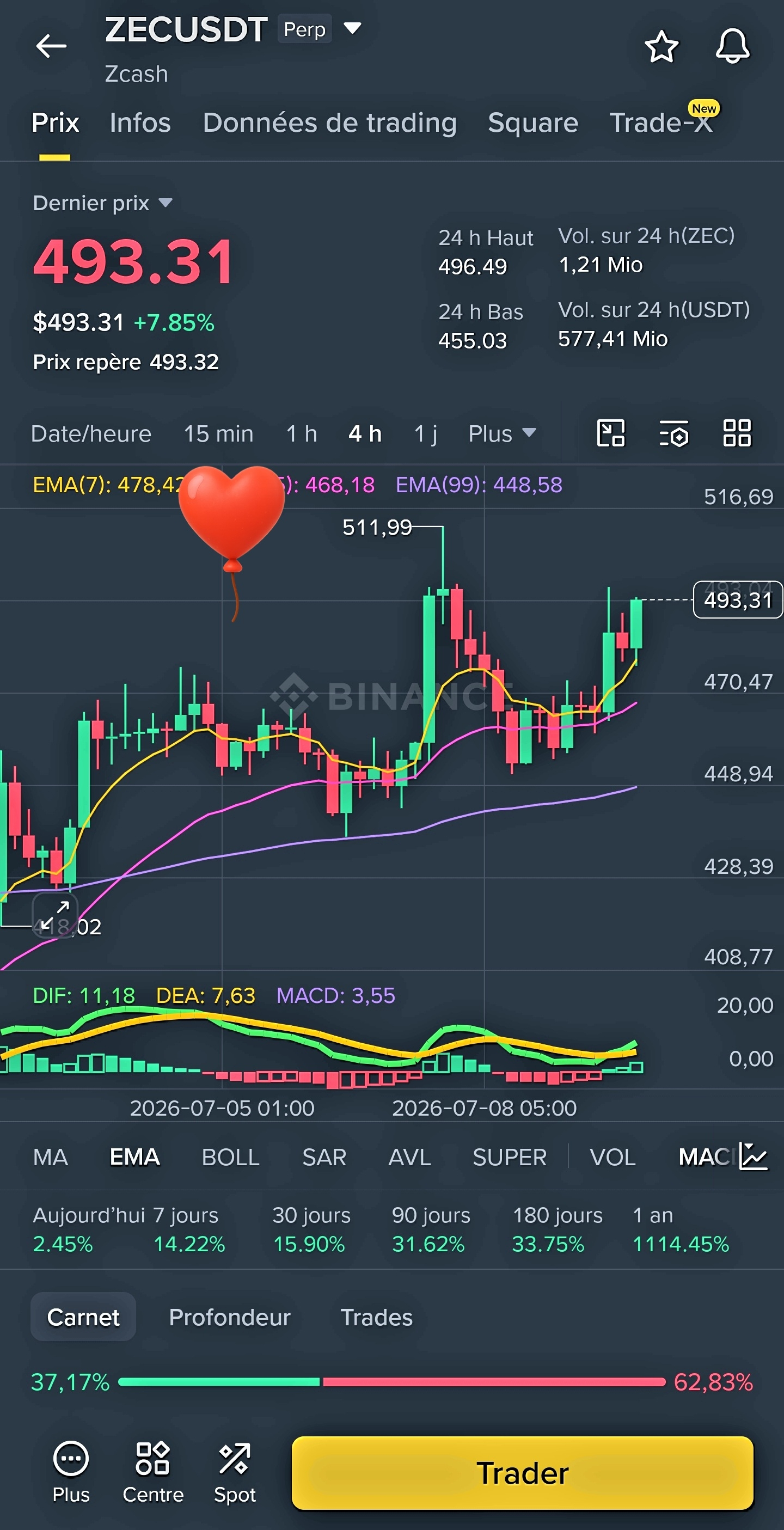Viewport: 784px width, 1530px height.
Task: Switch to the Profondeur view
Action: tap(230, 1317)
